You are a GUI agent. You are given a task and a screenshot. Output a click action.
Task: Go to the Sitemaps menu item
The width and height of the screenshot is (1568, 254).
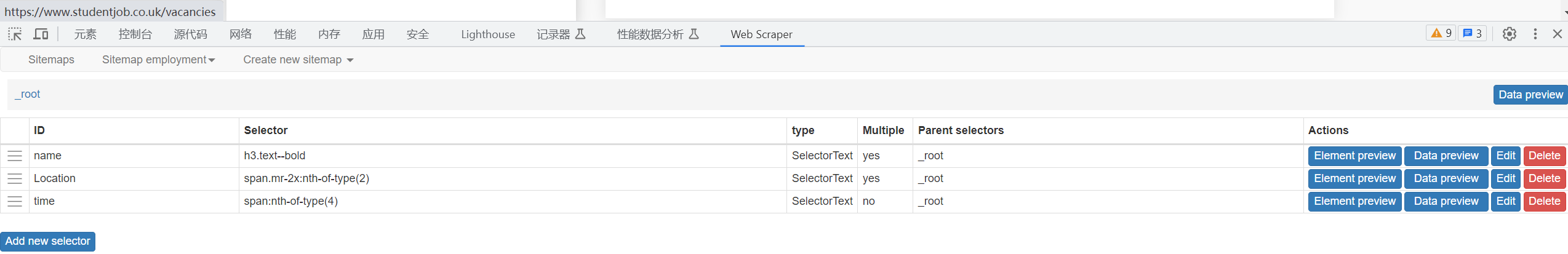(x=51, y=60)
